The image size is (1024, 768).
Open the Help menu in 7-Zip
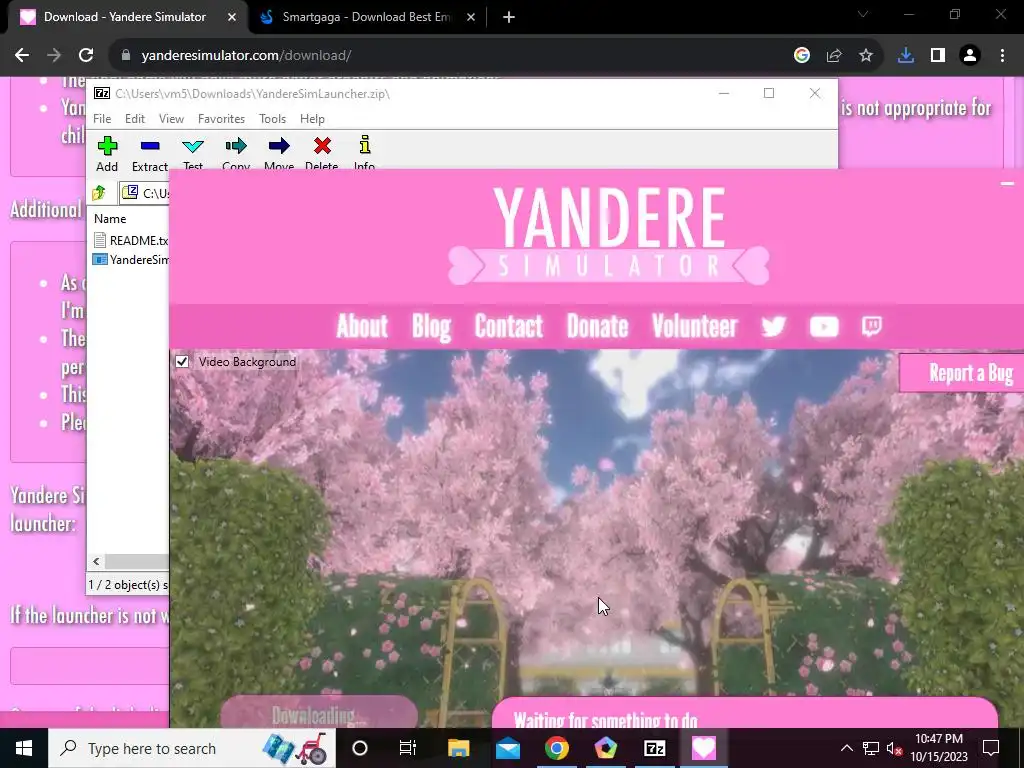[x=312, y=119]
